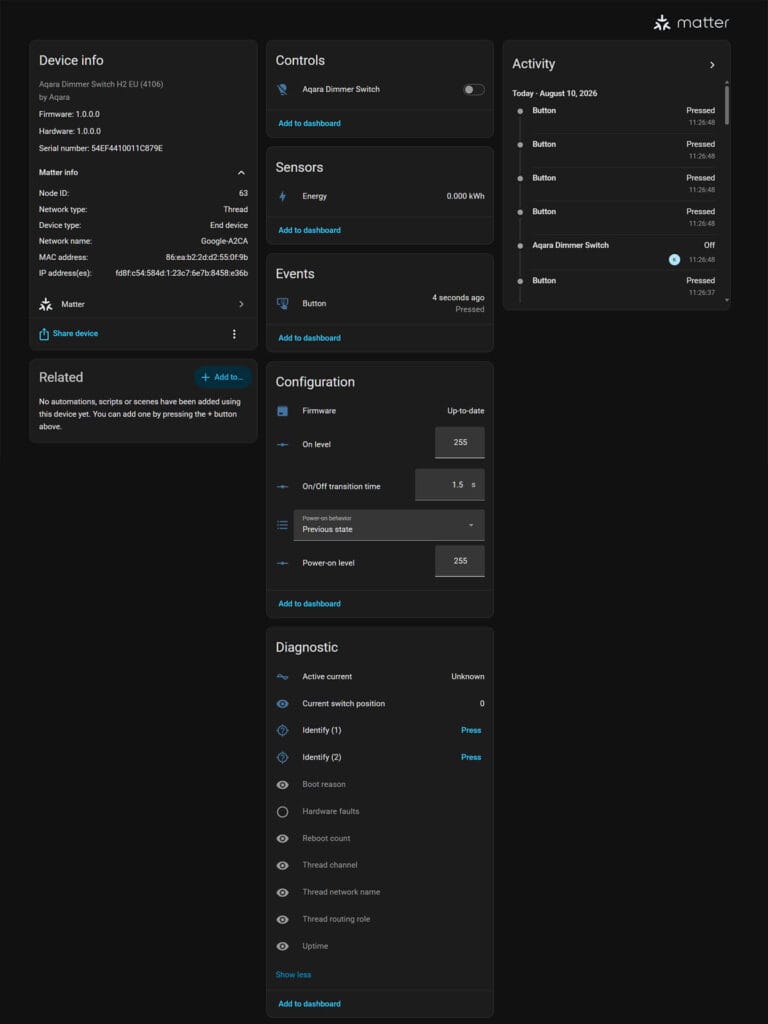Click the Network name Google-A2CA value
Viewport: 768px width, 1024px height.
(x=224, y=241)
